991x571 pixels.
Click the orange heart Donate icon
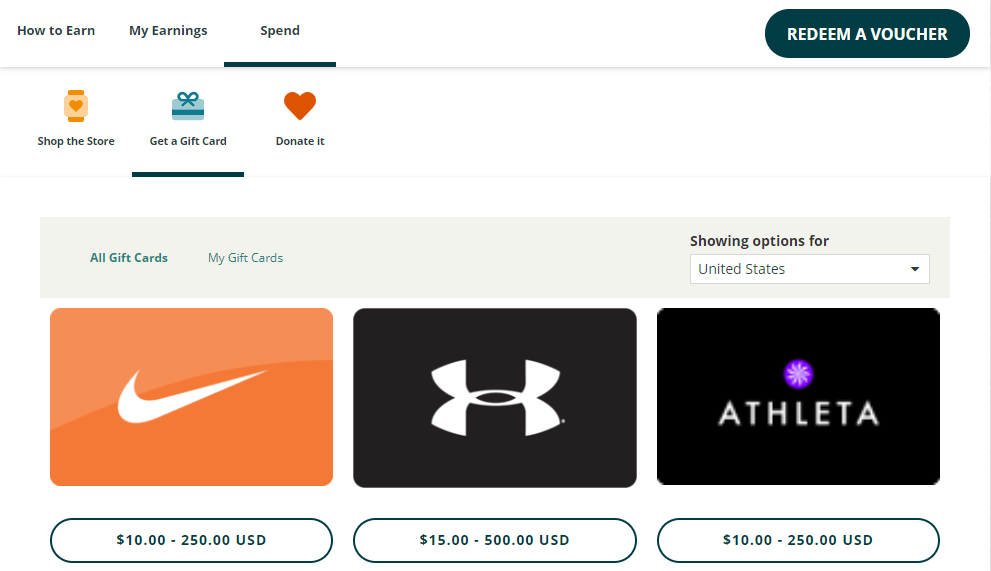point(300,105)
